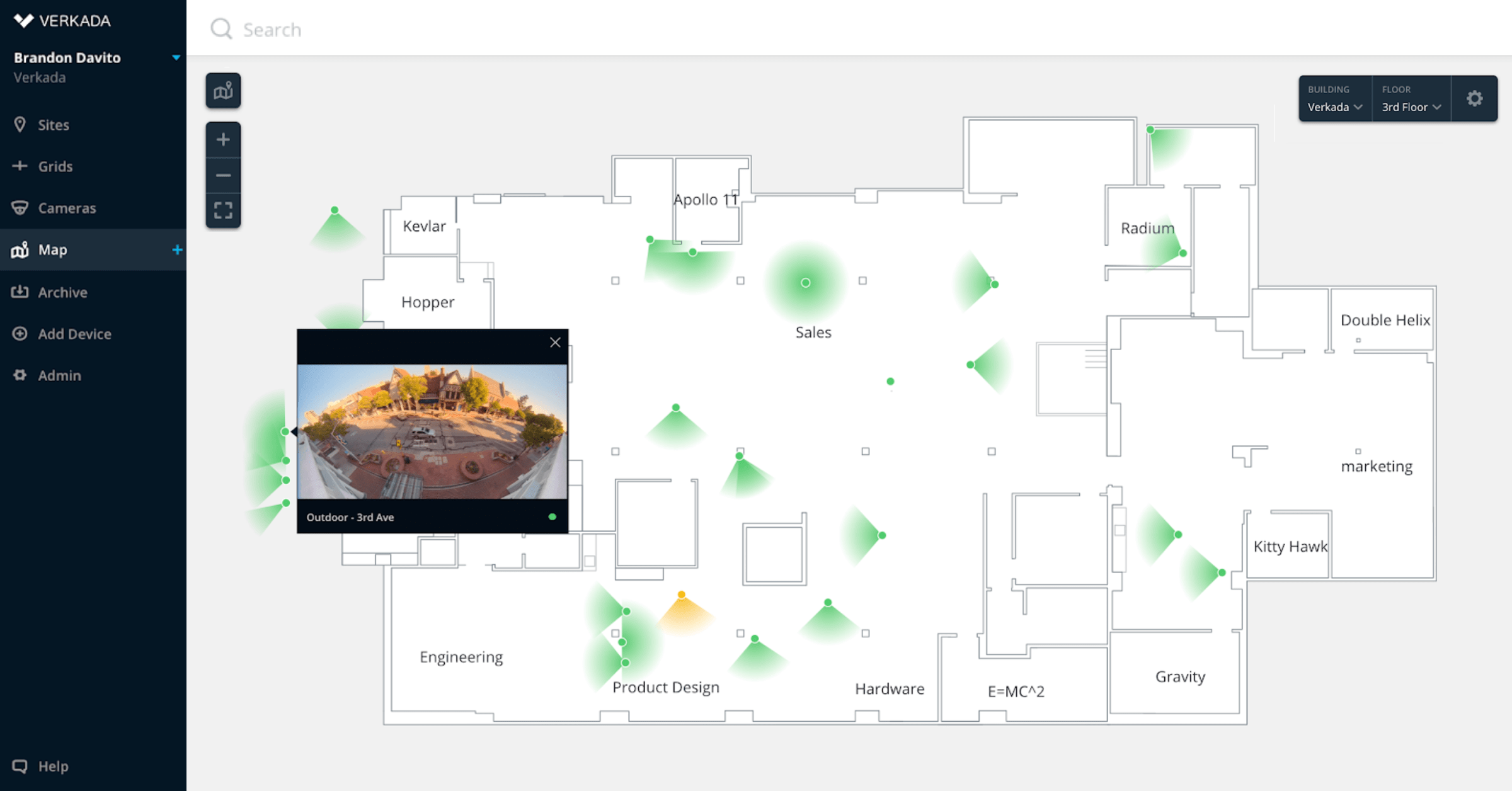Open the Map settings gear icon
1512x791 pixels.
click(1477, 98)
